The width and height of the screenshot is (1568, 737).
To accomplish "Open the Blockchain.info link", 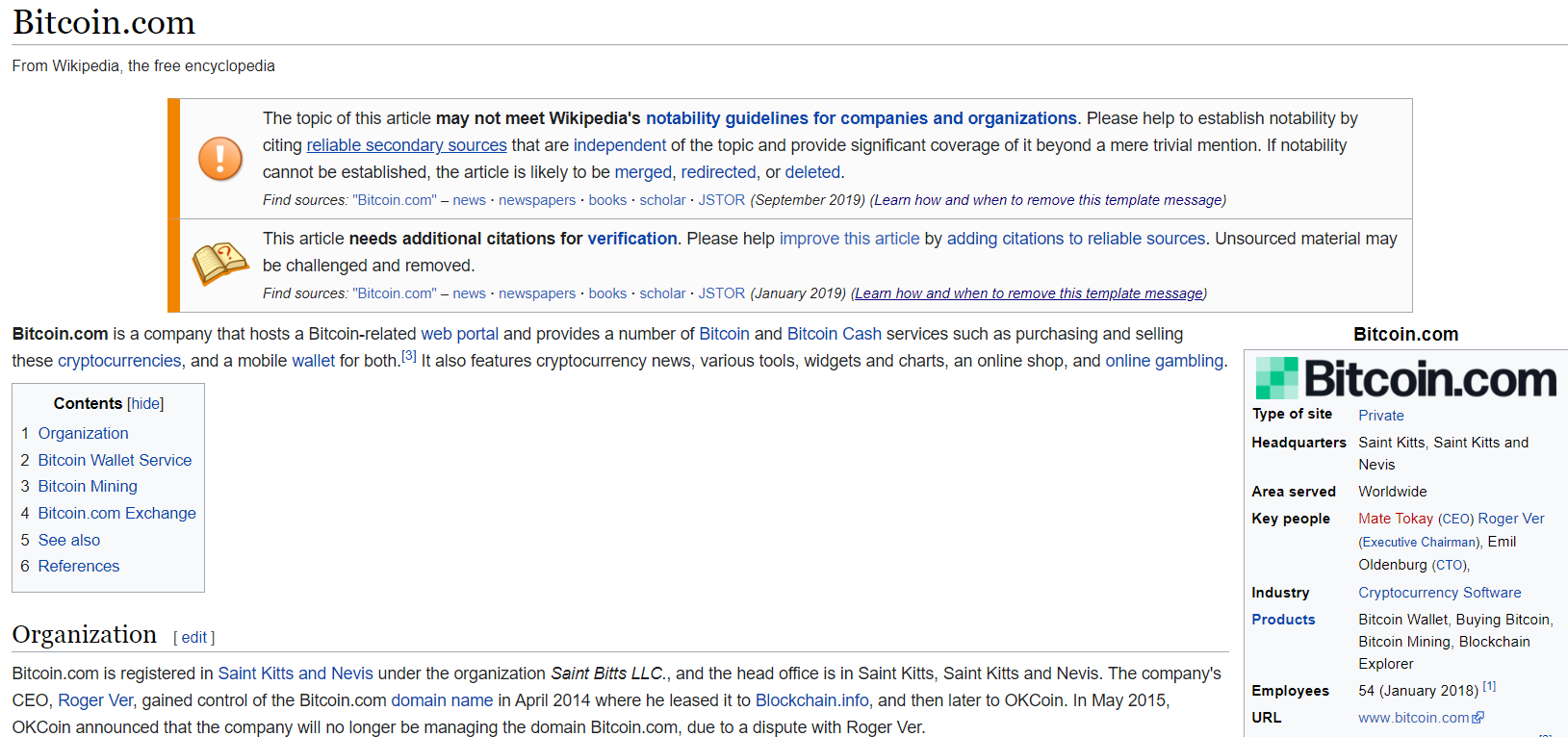I will 811,700.
